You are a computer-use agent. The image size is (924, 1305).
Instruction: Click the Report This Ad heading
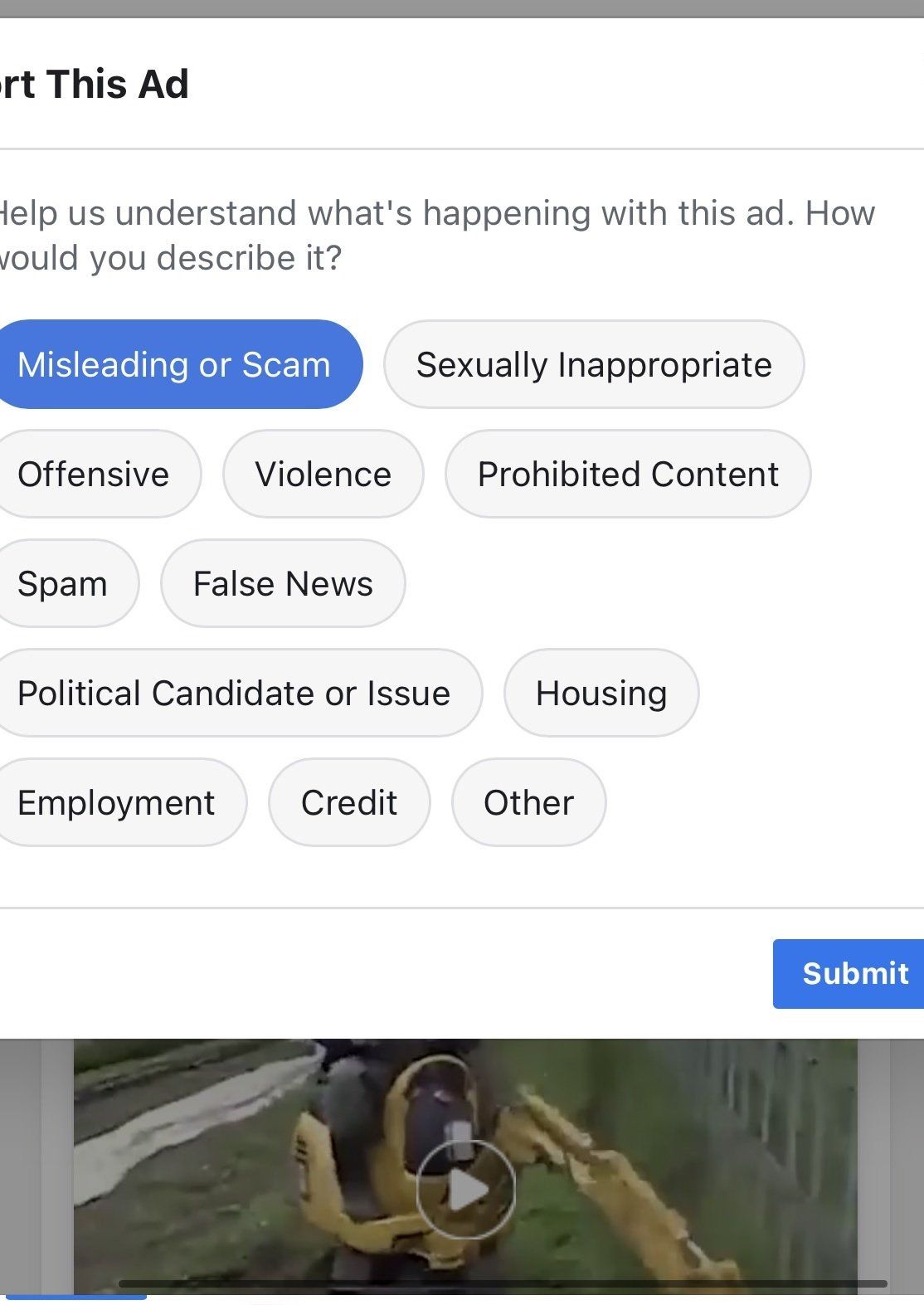click(x=95, y=85)
